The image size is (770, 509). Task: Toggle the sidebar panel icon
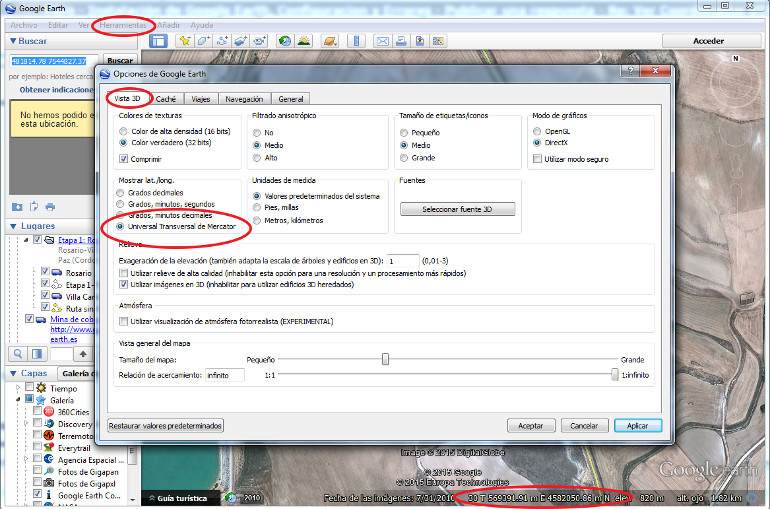pyautogui.click(x=158, y=41)
